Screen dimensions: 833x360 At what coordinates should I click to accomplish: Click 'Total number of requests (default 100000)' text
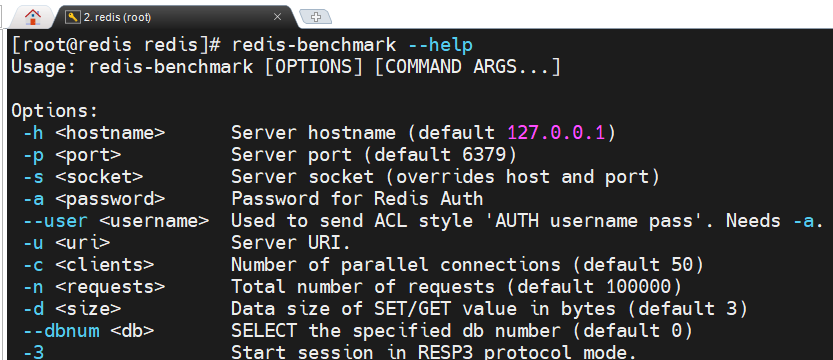456,287
